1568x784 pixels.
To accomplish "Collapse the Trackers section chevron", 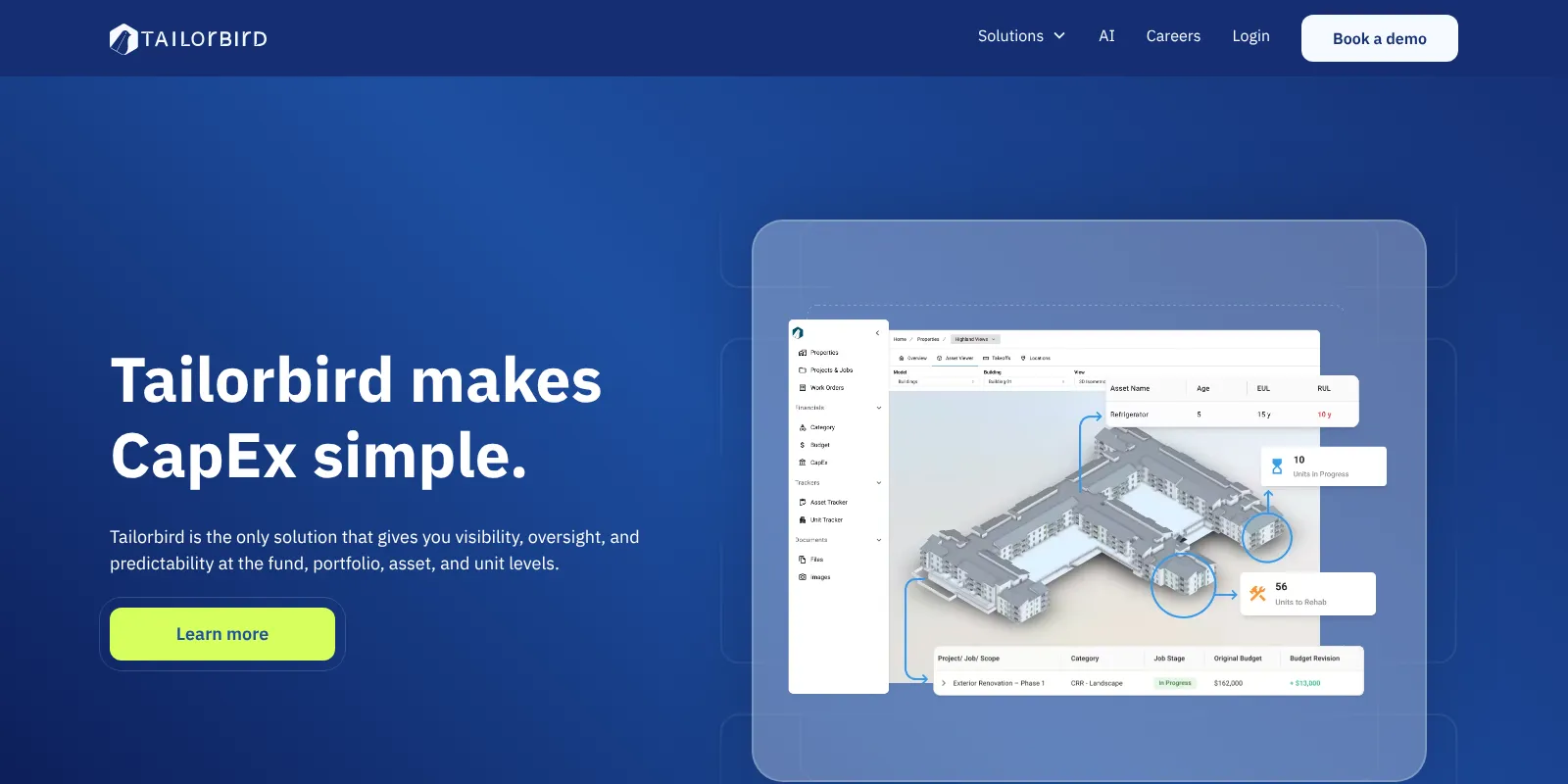I will pyautogui.click(x=878, y=483).
